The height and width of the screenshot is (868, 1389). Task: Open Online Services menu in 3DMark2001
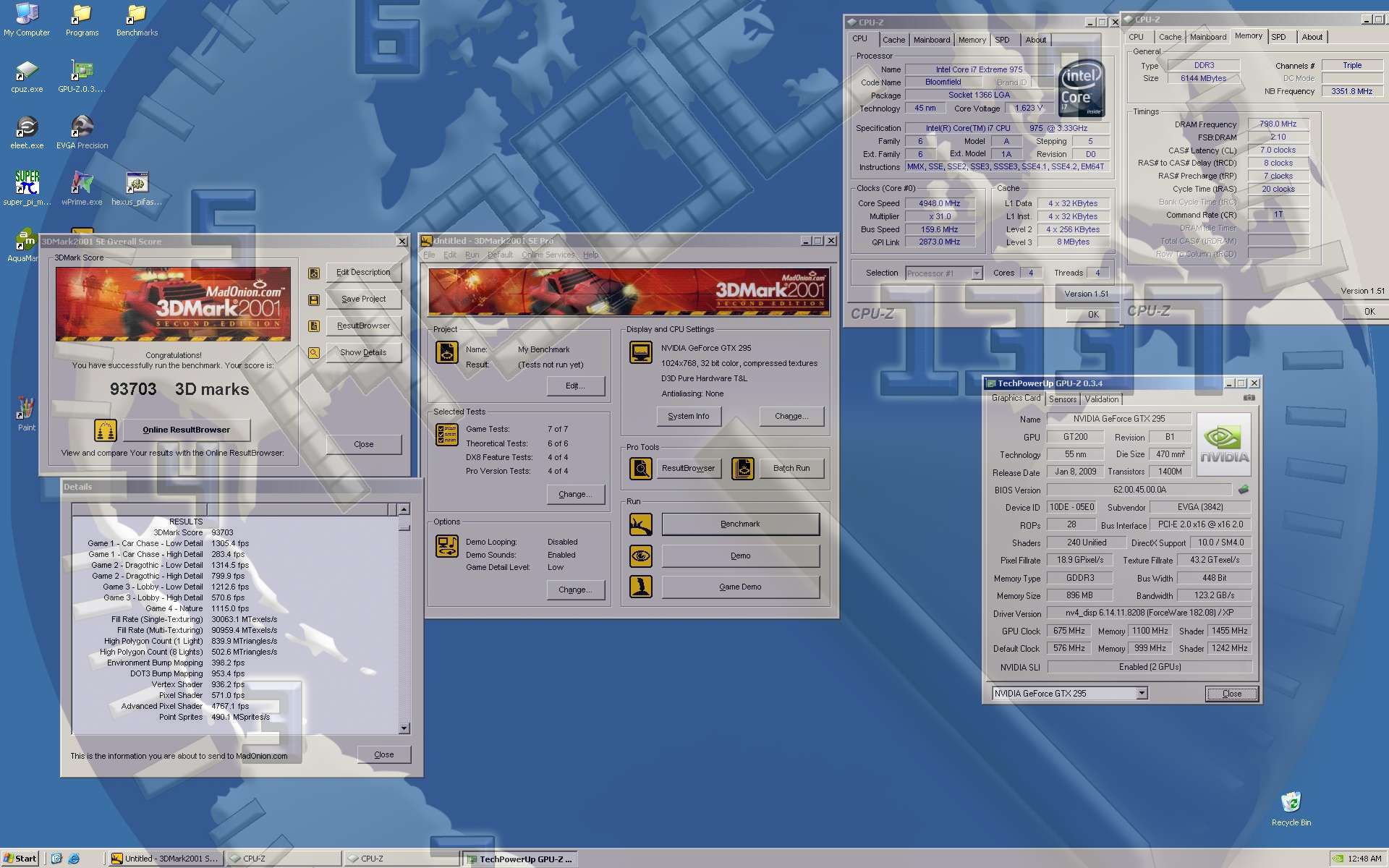click(548, 255)
